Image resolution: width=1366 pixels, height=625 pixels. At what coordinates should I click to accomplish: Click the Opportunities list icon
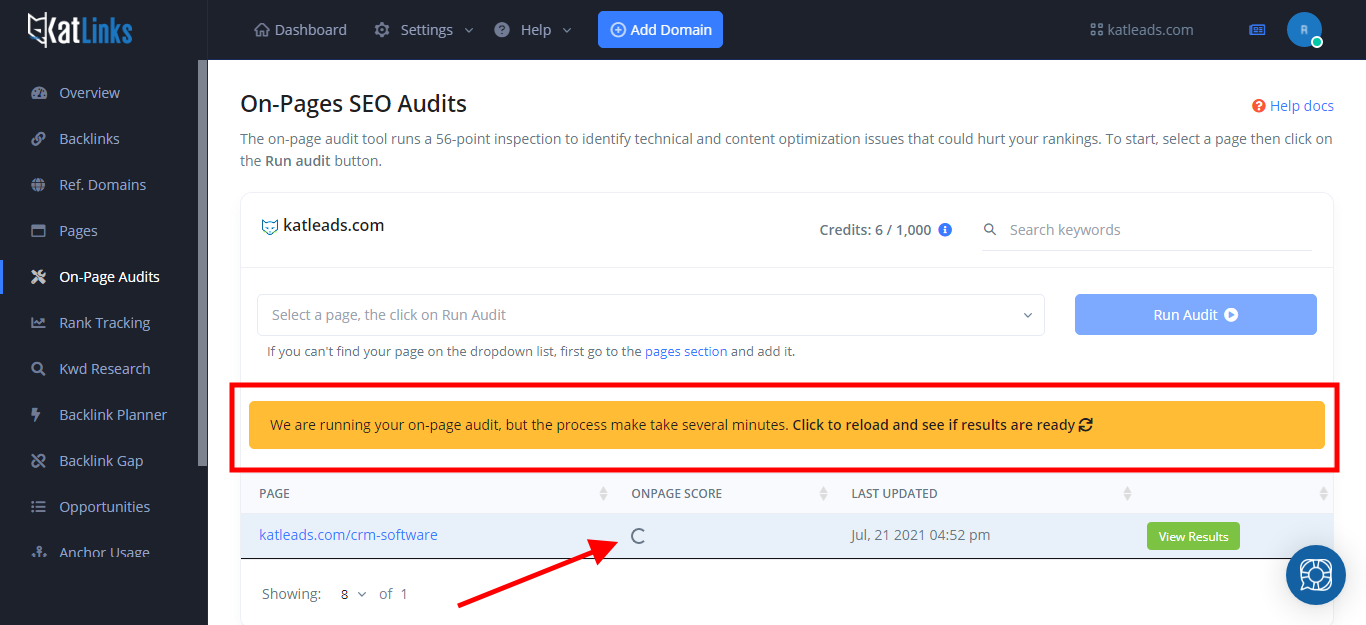39,507
